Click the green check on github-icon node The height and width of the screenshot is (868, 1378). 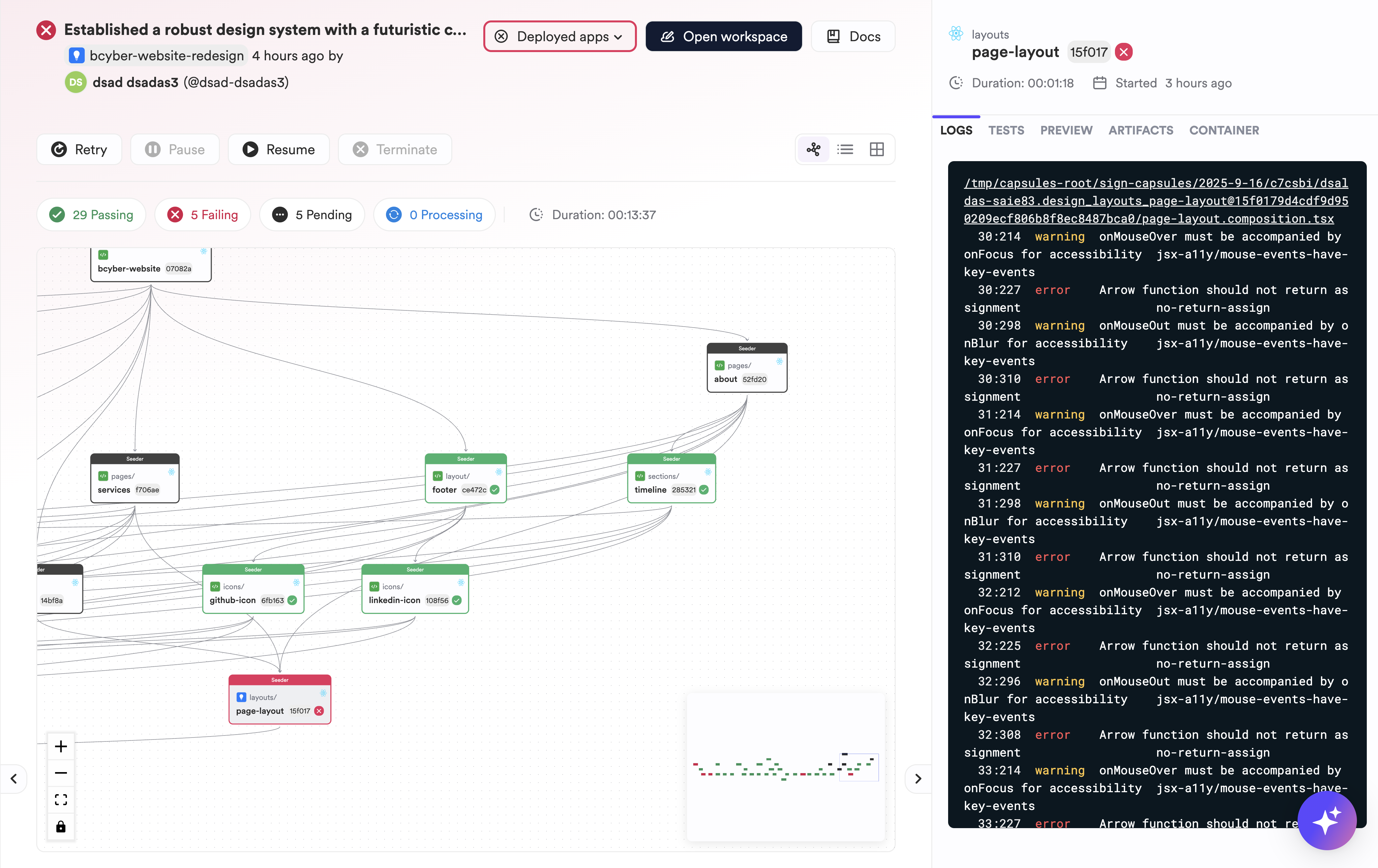coord(292,600)
